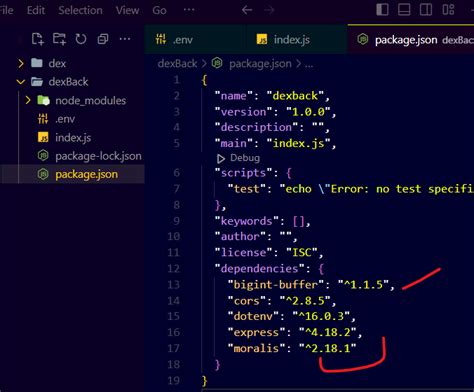Open package-lock.json from the file tree
The height and width of the screenshot is (392, 474).
[x=72, y=156]
